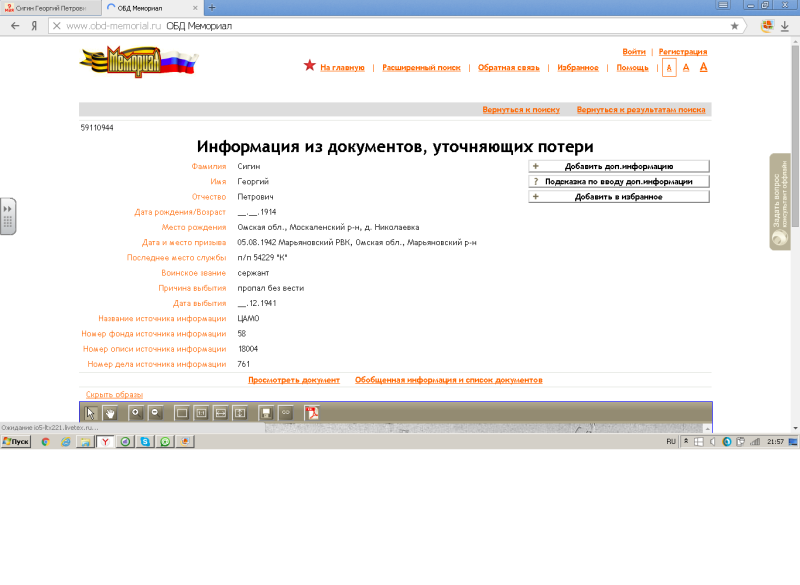Open browser hamburger menu in title bar

[x=722, y=5]
